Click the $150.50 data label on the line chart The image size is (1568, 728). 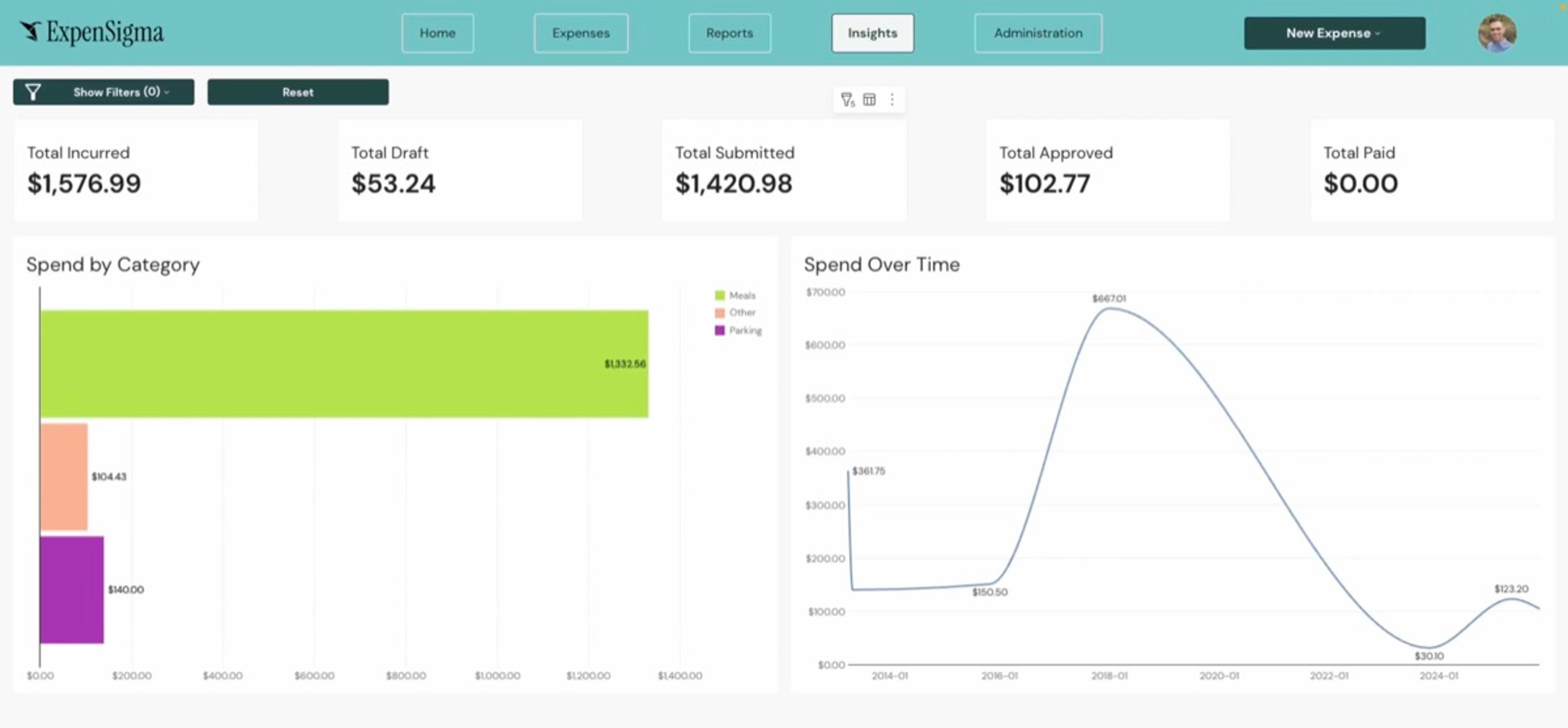click(x=990, y=592)
